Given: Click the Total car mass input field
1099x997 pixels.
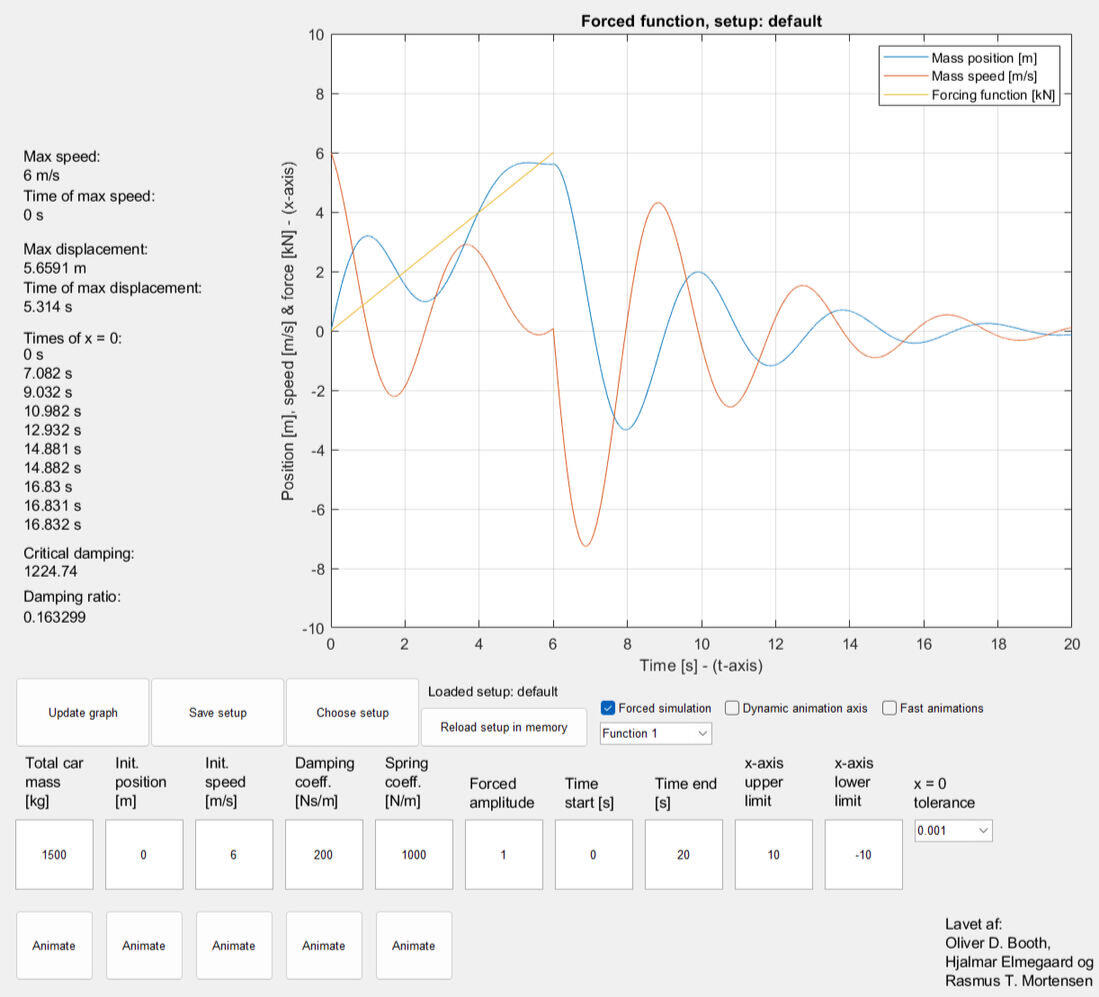Looking at the screenshot, I should tap(54, 855).
